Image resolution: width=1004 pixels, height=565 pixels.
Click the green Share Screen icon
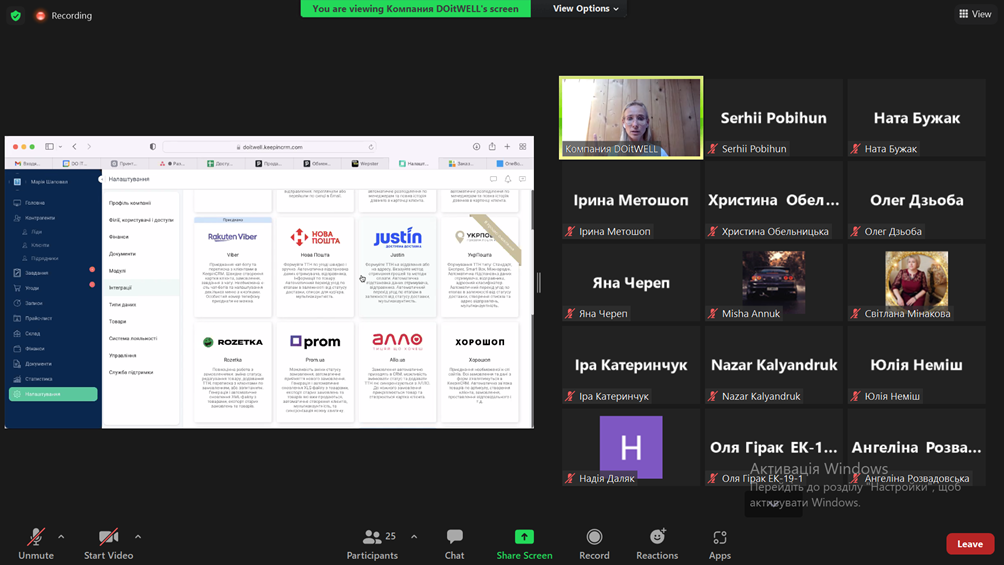(524, 537)
